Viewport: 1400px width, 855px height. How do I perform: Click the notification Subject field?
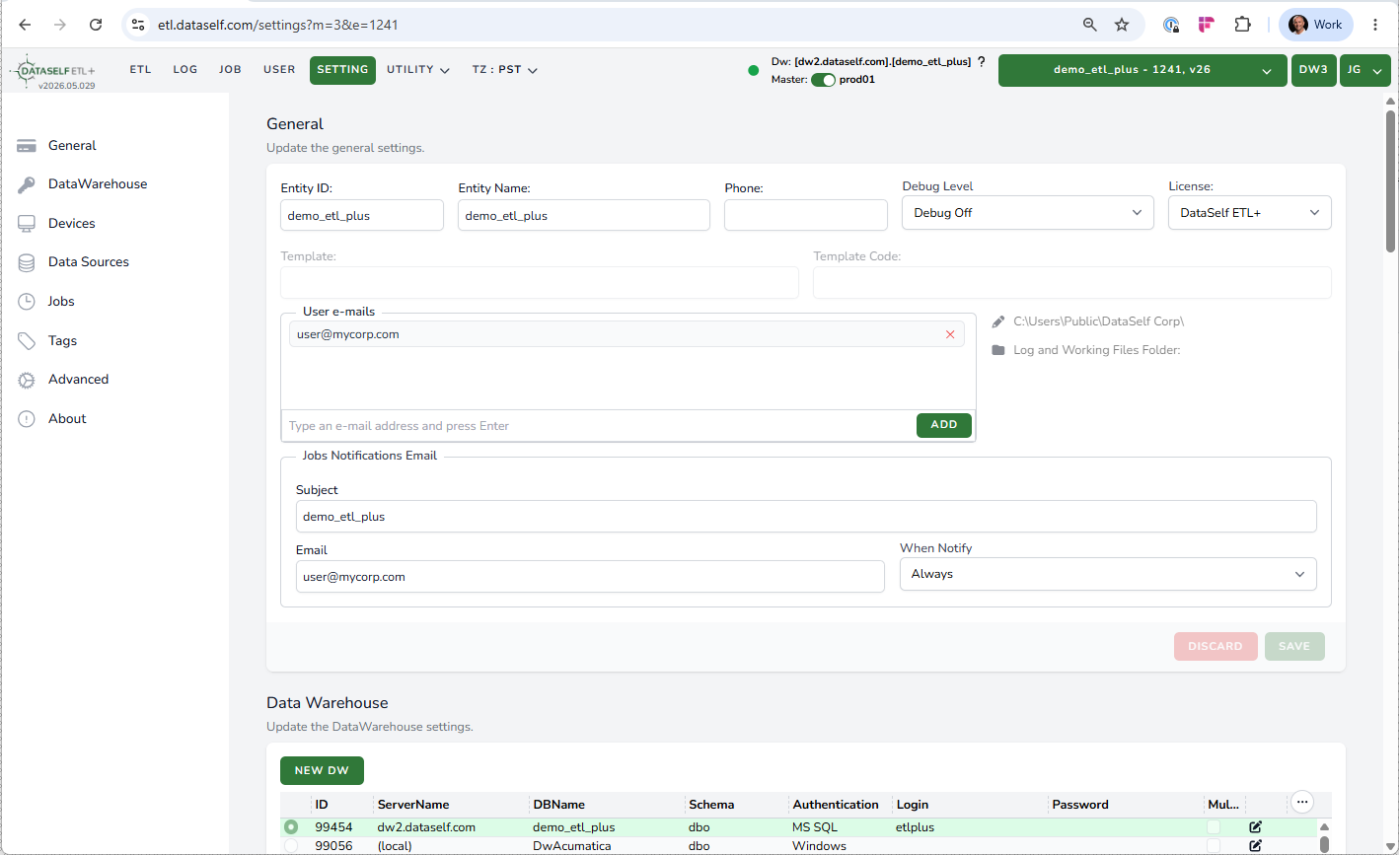coord(806,517)
